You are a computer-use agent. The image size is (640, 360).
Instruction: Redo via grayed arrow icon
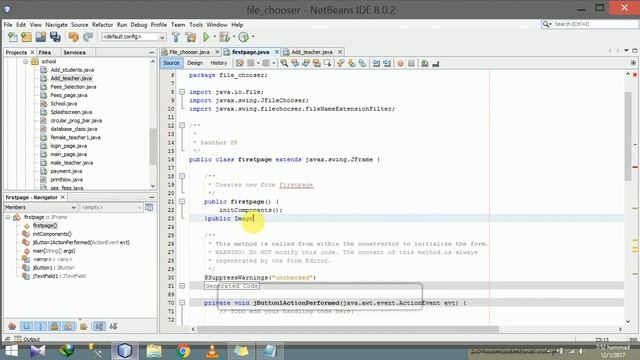point(88,37)
